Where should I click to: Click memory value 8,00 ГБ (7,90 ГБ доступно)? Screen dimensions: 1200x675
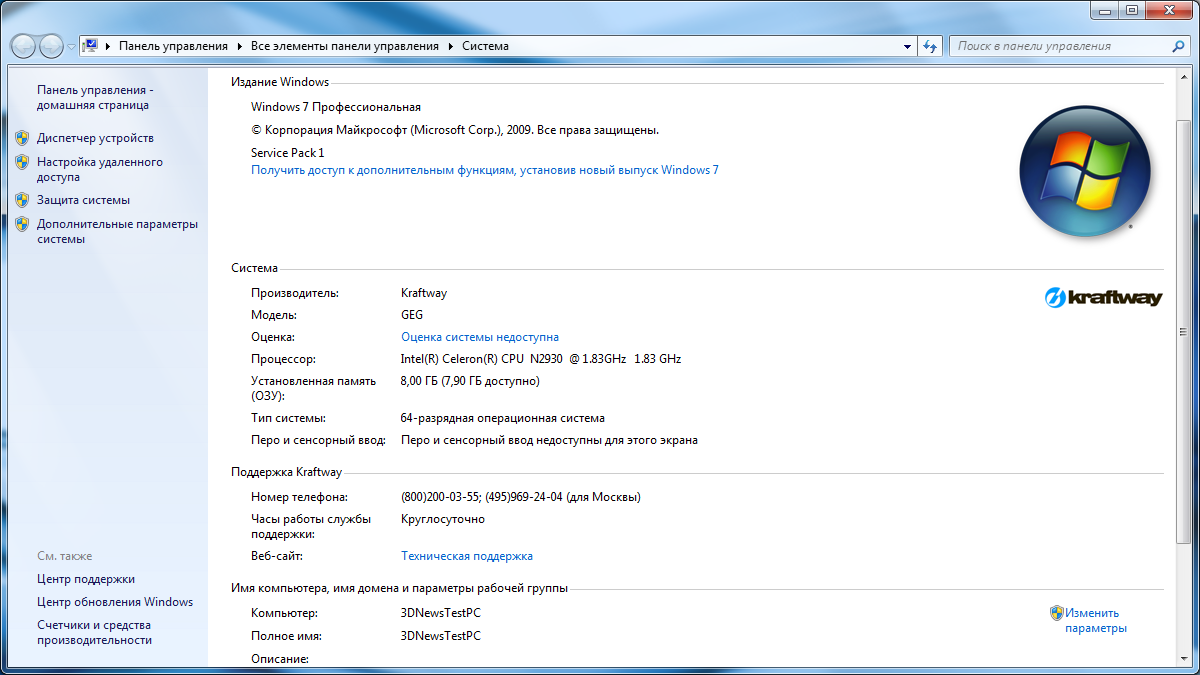coord(470,381)
